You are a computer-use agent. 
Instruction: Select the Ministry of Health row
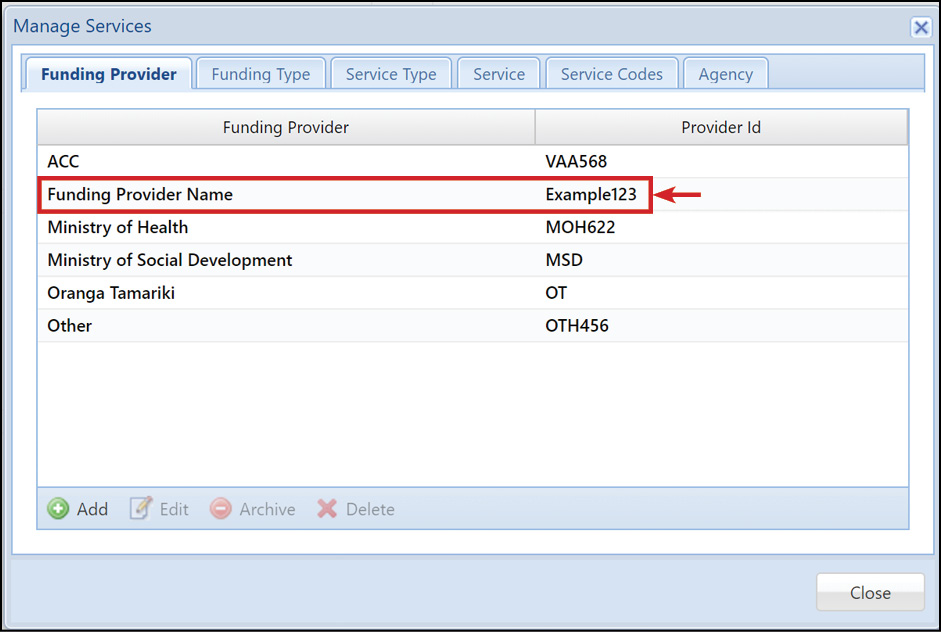473,227
